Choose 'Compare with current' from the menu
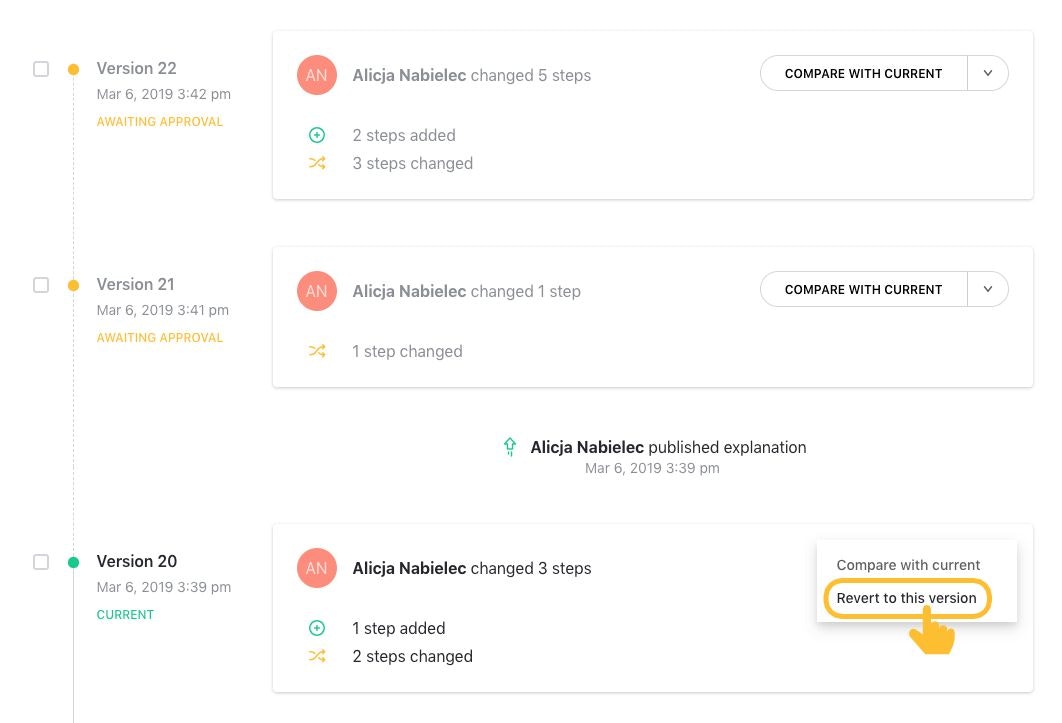The image size is (1062, 723). pyautogui.click(x=908, y=565)
